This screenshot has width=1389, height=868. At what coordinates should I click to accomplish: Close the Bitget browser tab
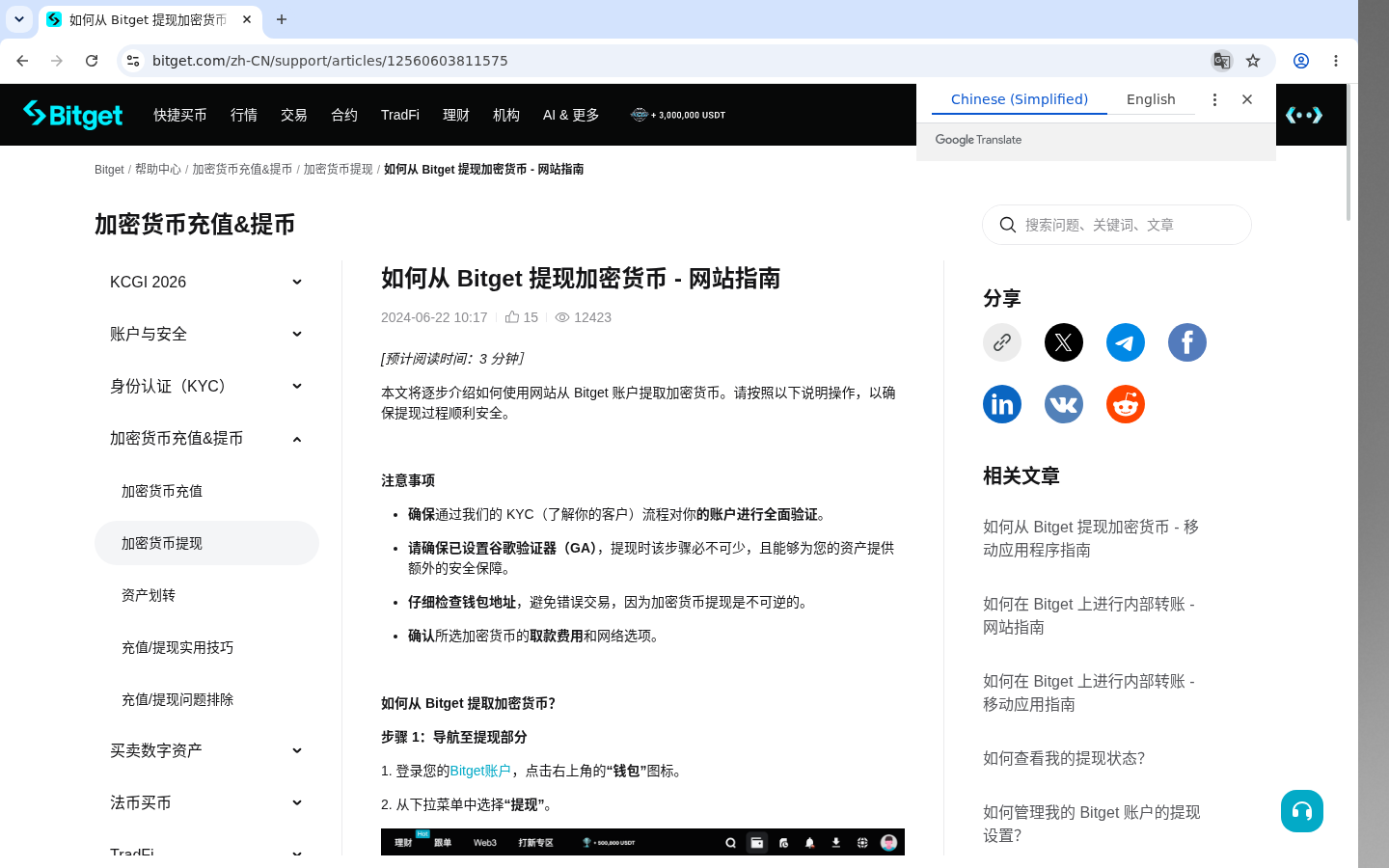coord(247,19)
